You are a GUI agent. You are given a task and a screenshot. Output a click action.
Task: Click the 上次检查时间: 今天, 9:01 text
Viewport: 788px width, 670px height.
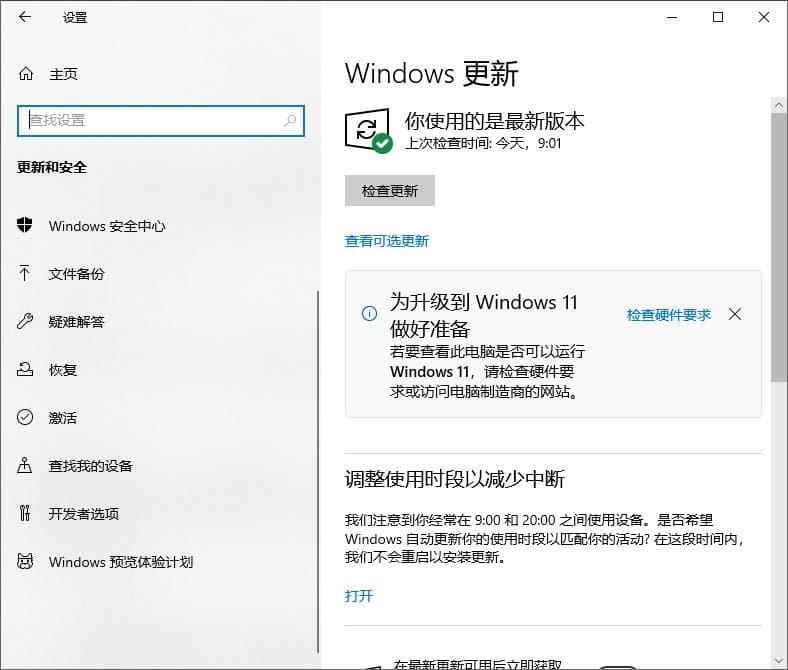point(483,144)
